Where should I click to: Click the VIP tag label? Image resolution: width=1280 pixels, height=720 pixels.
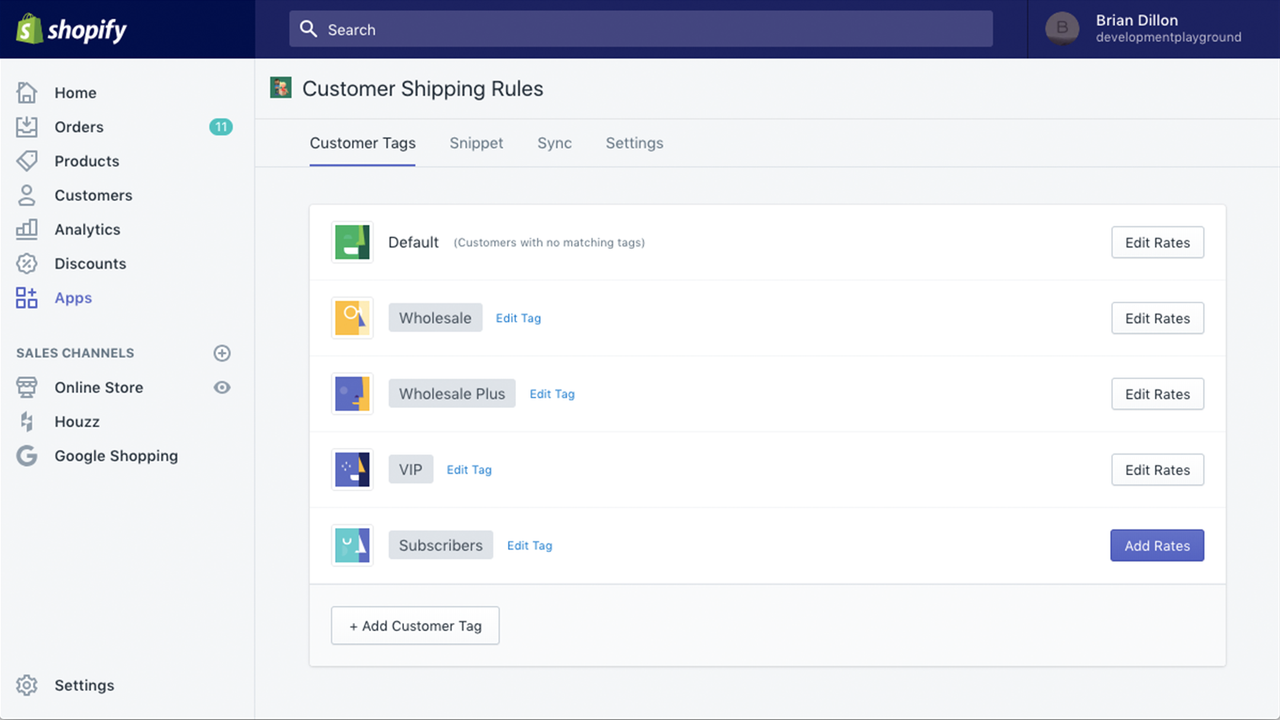click(411, 470)
